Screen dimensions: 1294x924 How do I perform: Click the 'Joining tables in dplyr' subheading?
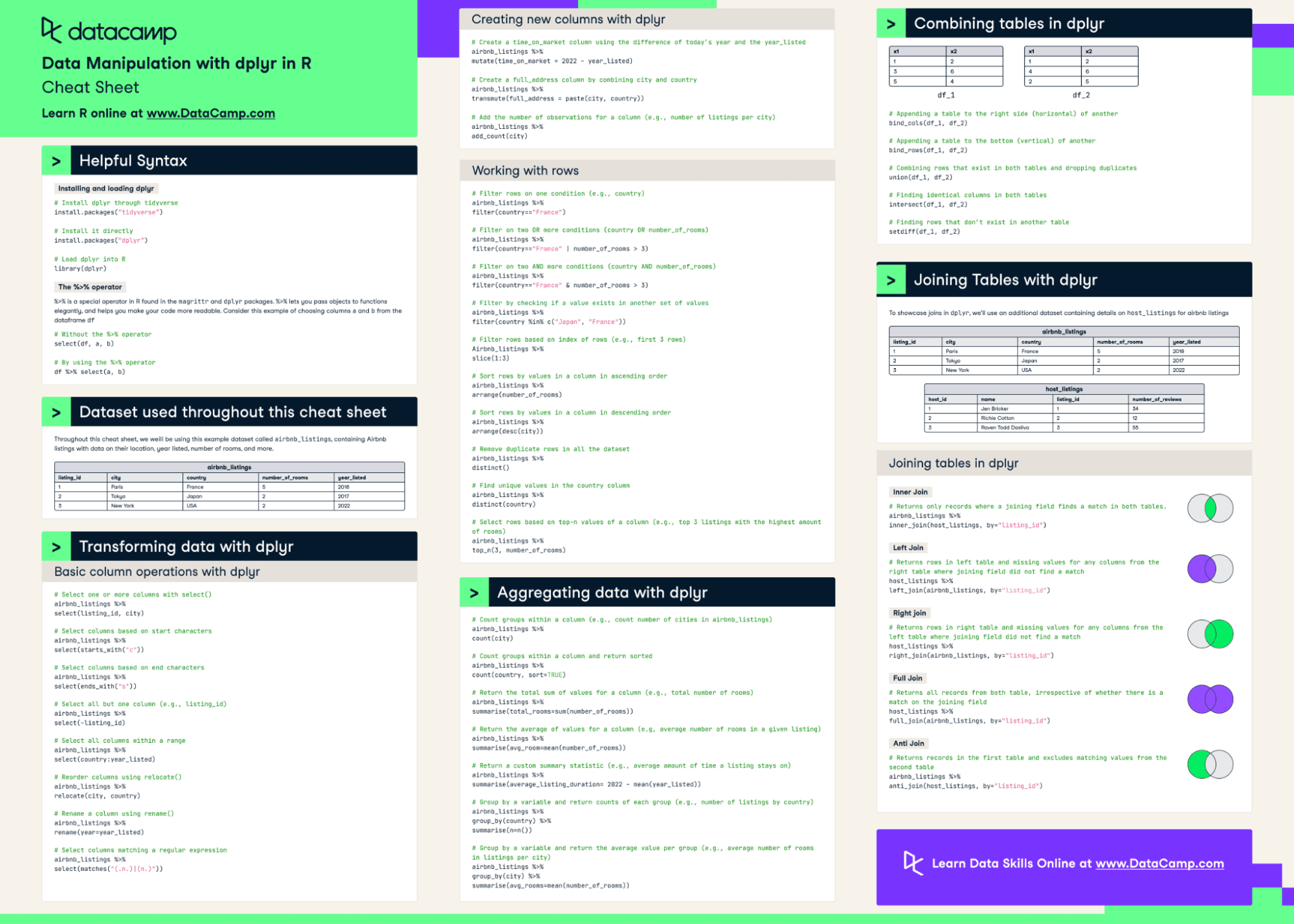(954, 463)
